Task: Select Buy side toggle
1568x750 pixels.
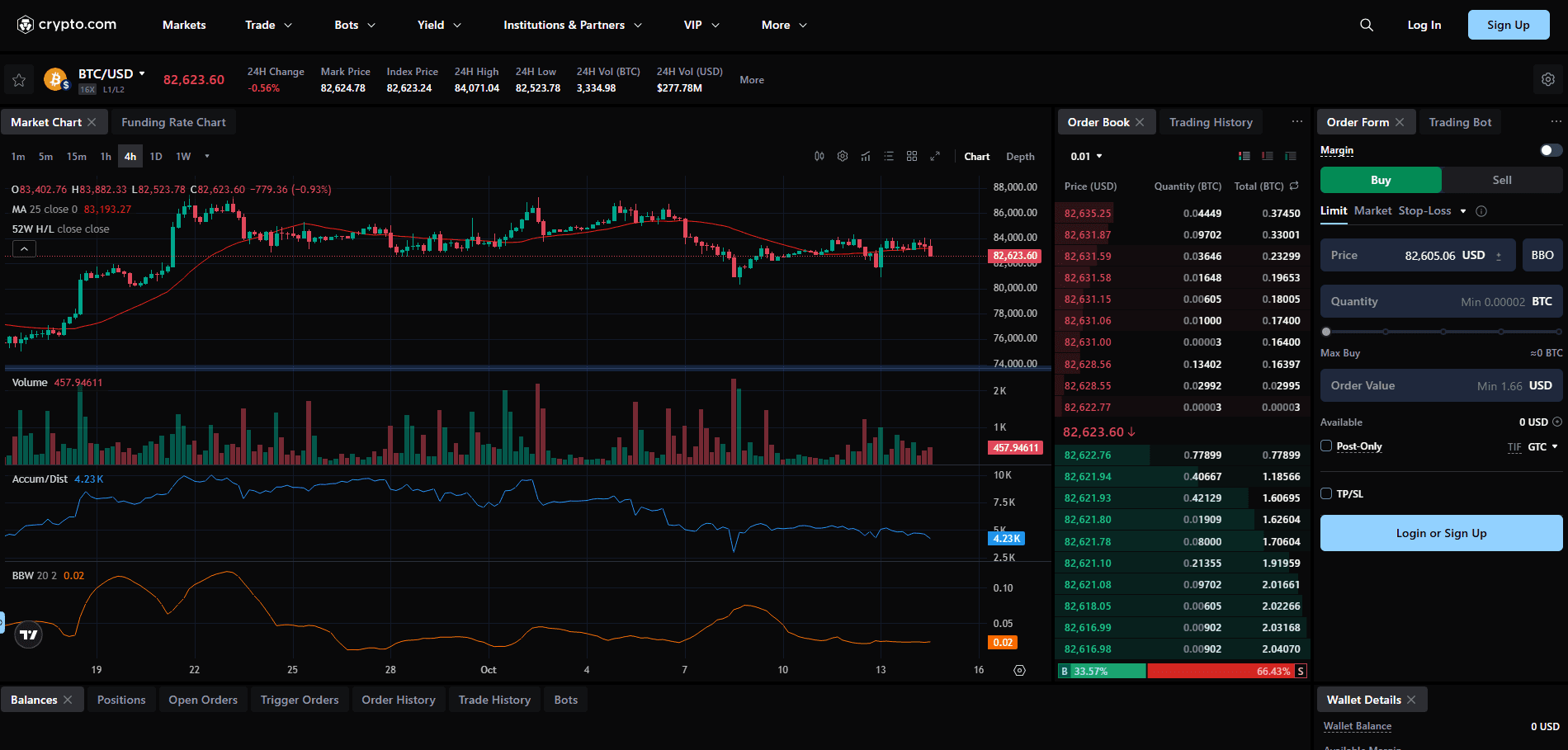Action: [x=1381, y=180]
